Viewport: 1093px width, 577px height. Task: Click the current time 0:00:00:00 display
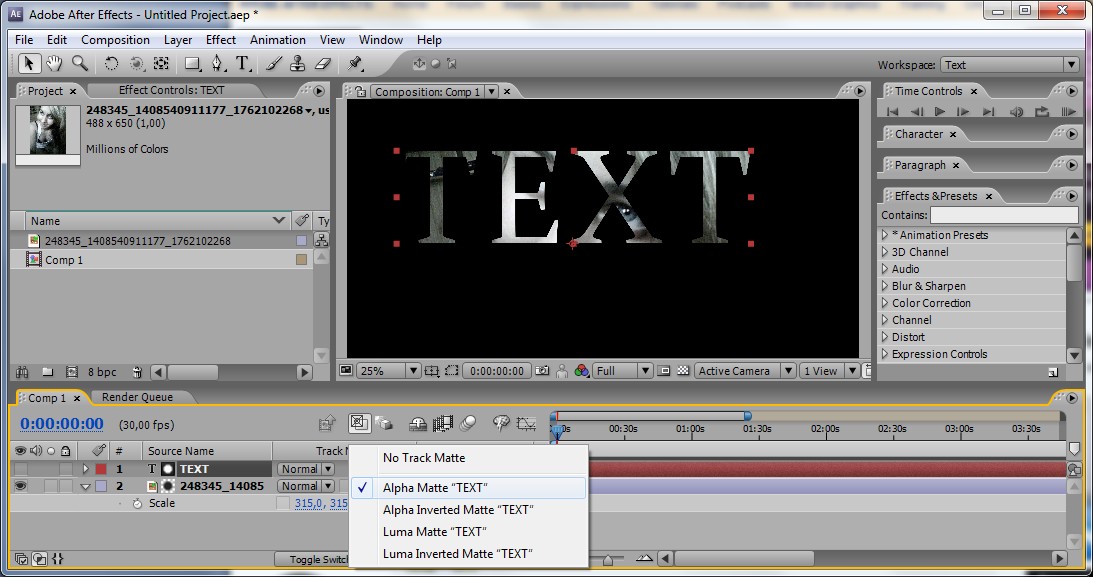(62, 424)
